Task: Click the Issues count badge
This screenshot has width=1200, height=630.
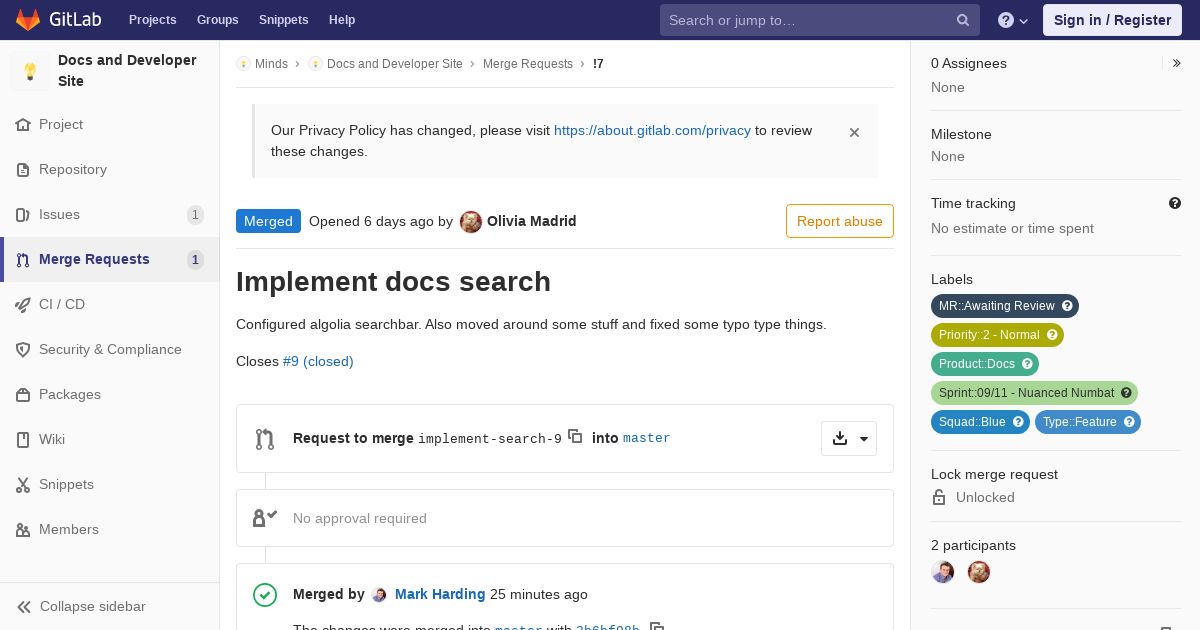Action: pos(195,215)
